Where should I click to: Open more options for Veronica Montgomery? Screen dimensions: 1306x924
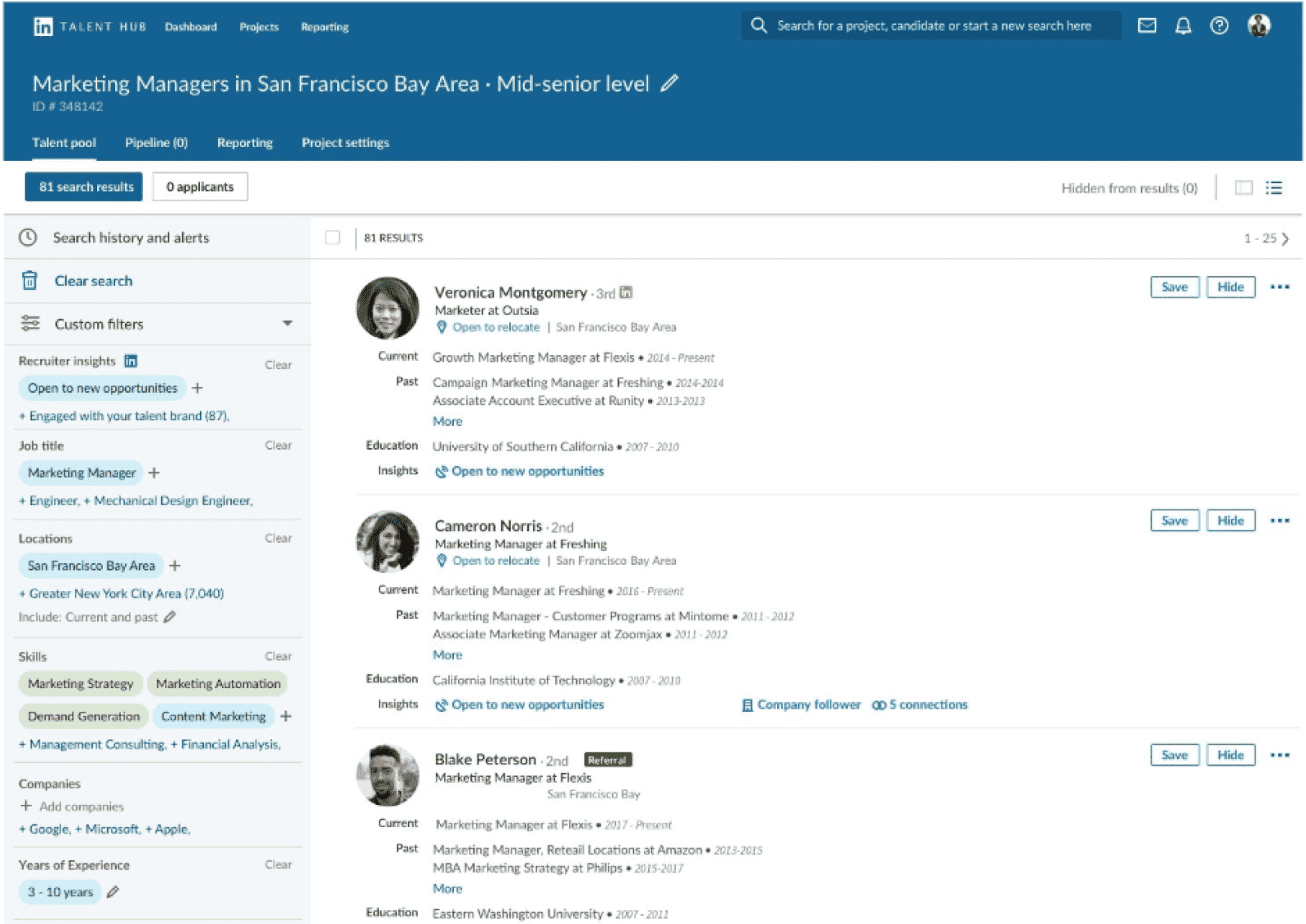[1279, 287]
